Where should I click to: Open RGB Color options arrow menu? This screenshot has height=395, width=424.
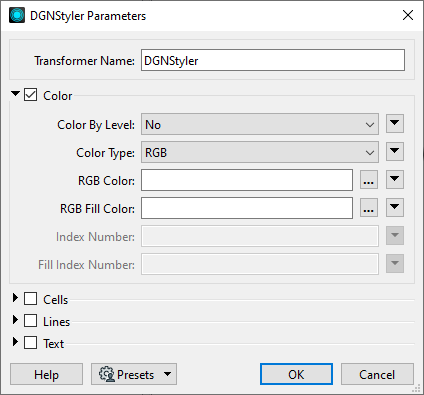tap(395, 180)
